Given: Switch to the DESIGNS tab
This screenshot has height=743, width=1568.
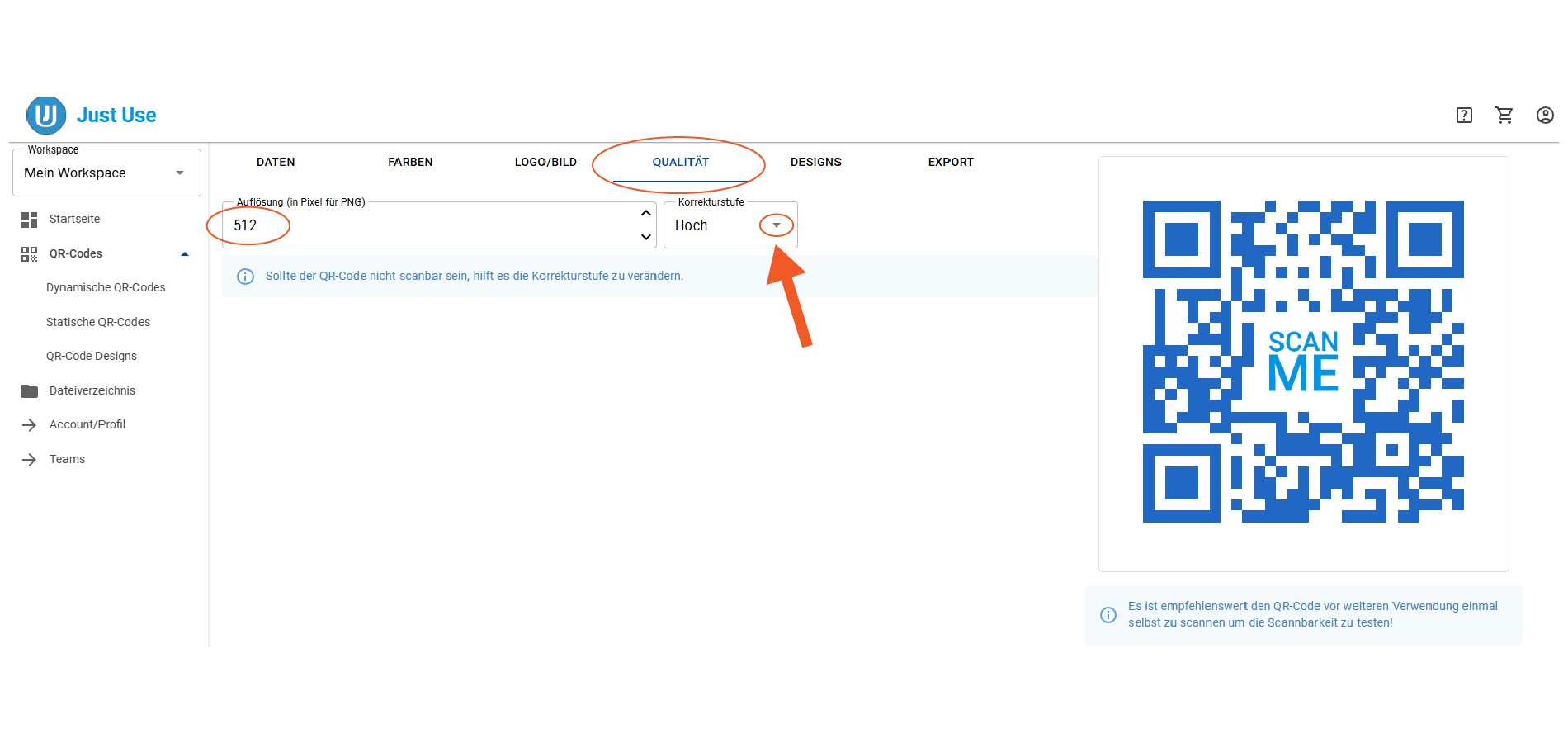Looking at the screenshot, I should click(816, 163).
